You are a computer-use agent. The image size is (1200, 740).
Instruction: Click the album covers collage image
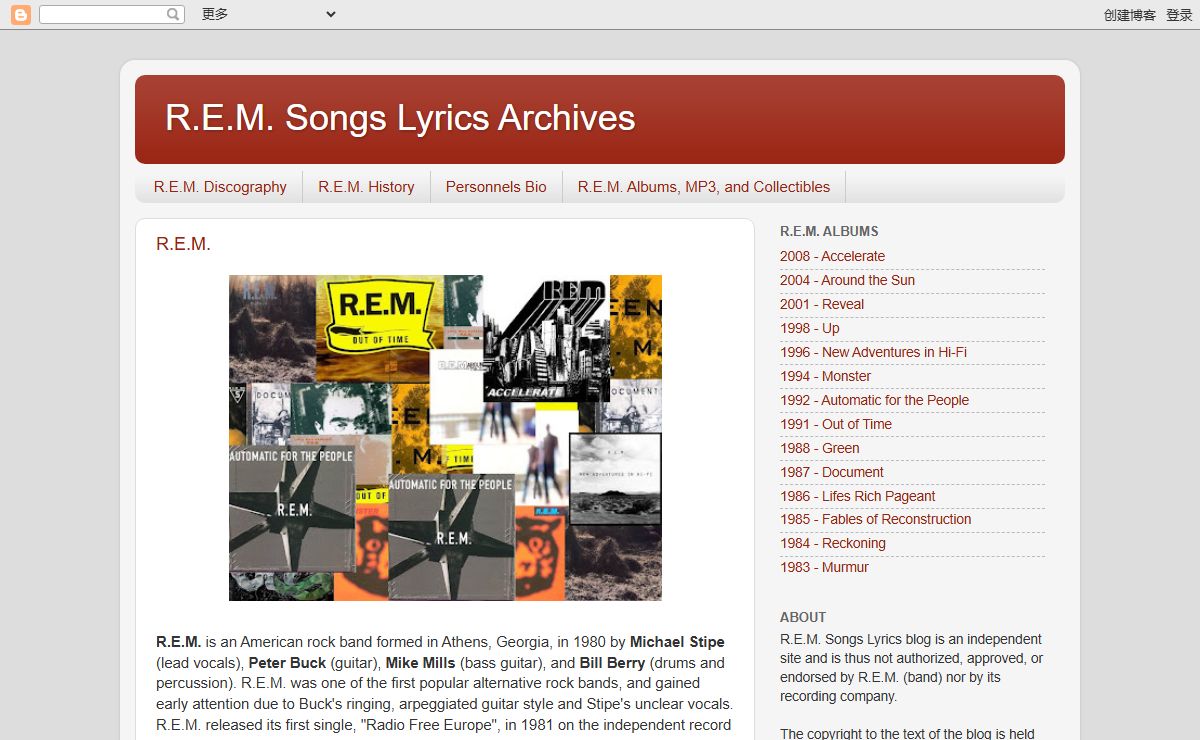click(445, 438)
